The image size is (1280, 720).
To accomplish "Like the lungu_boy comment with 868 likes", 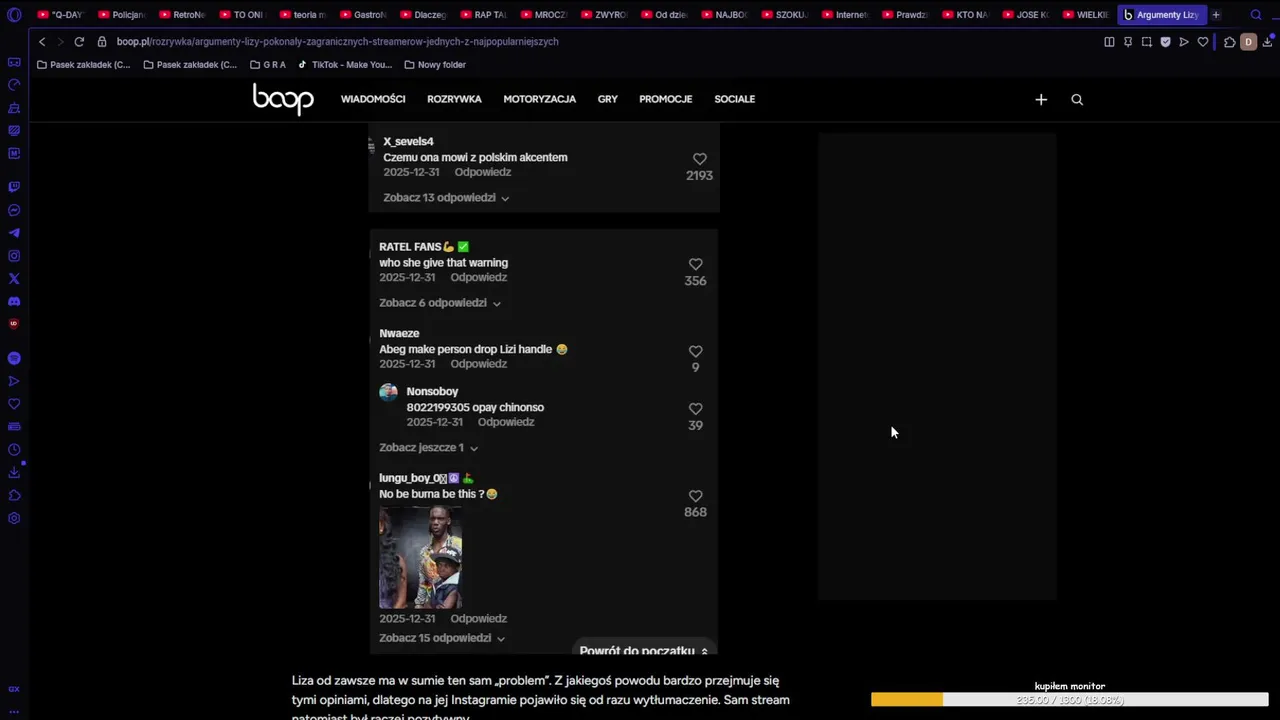I will point(695,496).
